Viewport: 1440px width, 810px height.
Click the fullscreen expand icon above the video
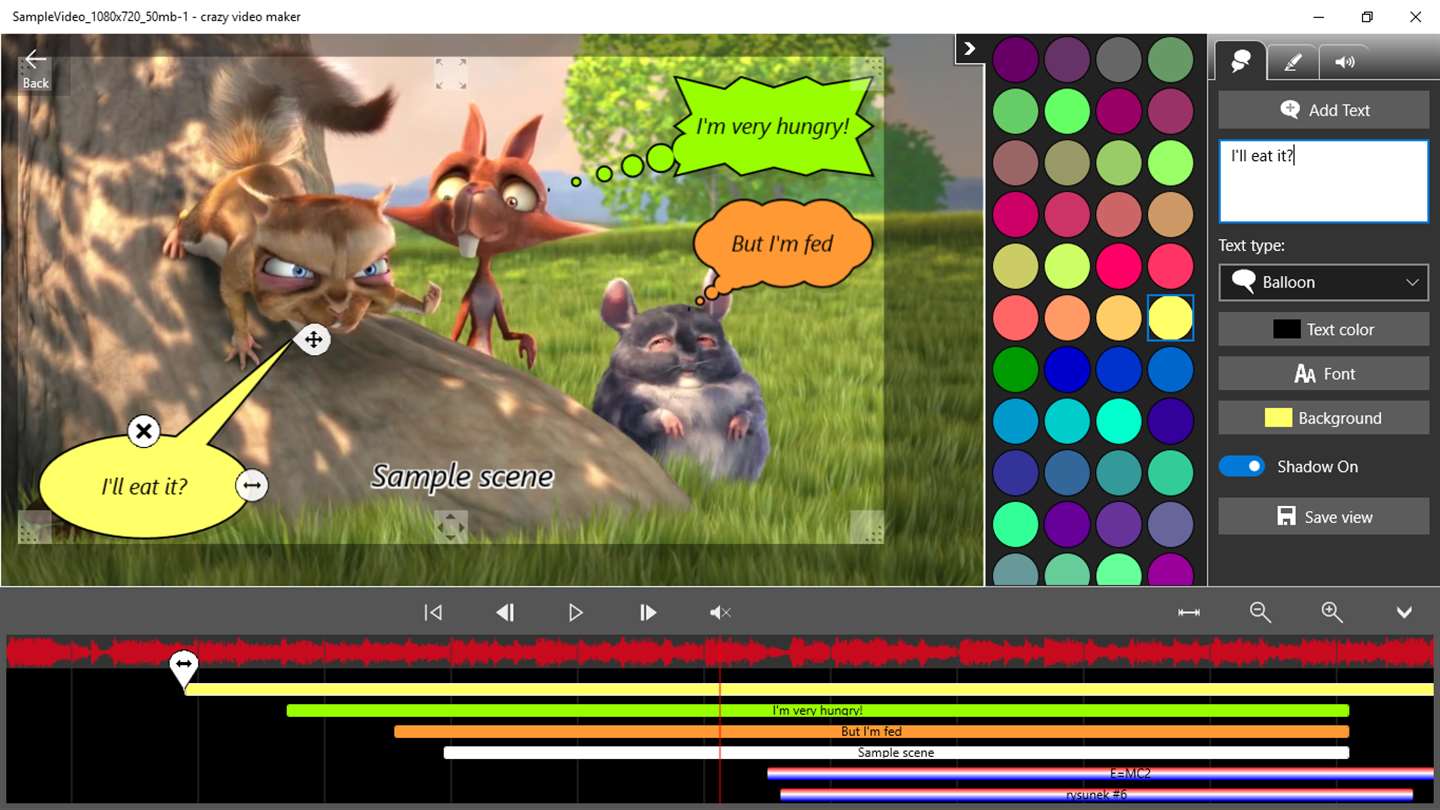451,73
